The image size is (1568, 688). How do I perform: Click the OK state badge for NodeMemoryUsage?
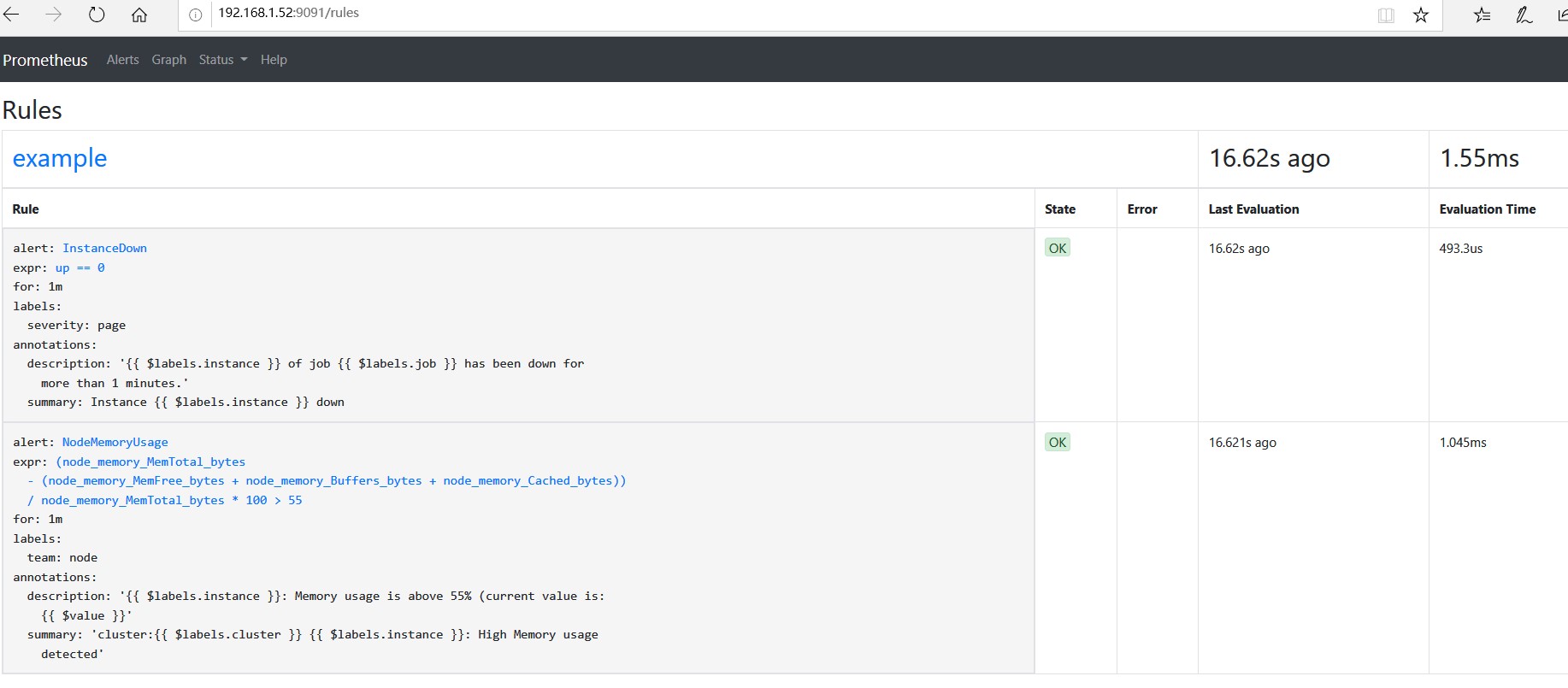(x=1058, y=442)
